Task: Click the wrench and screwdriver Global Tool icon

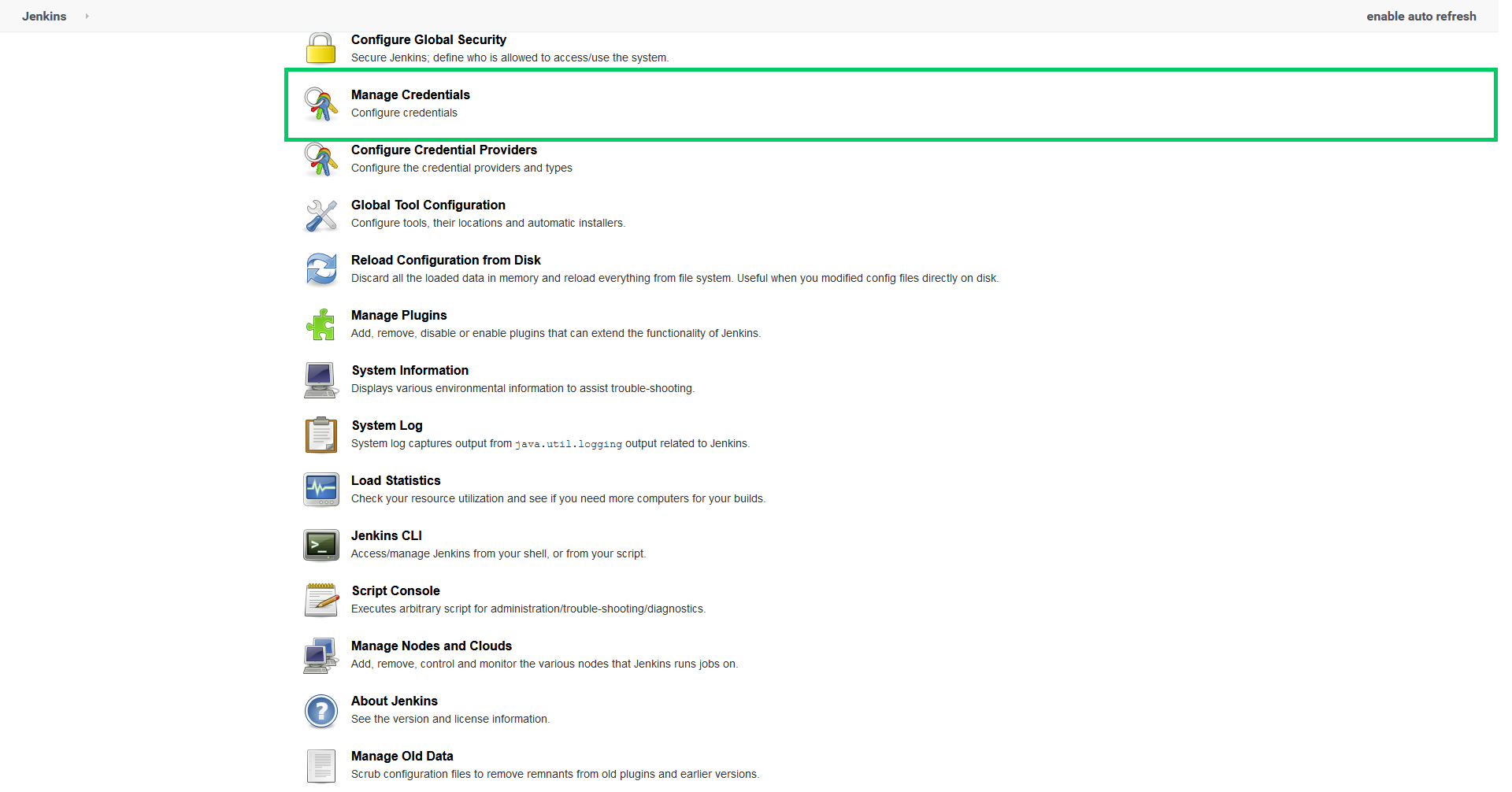Action: [x=321, y=215]
